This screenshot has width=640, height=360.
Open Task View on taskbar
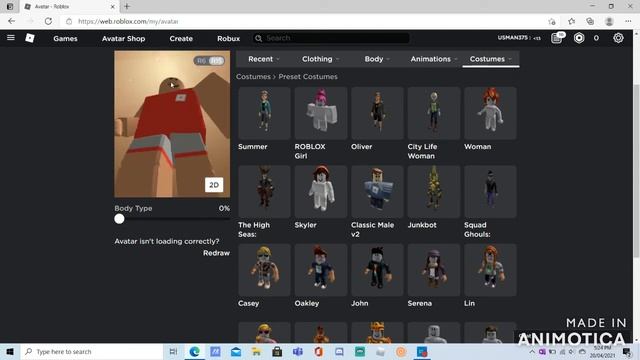[173, 351]
